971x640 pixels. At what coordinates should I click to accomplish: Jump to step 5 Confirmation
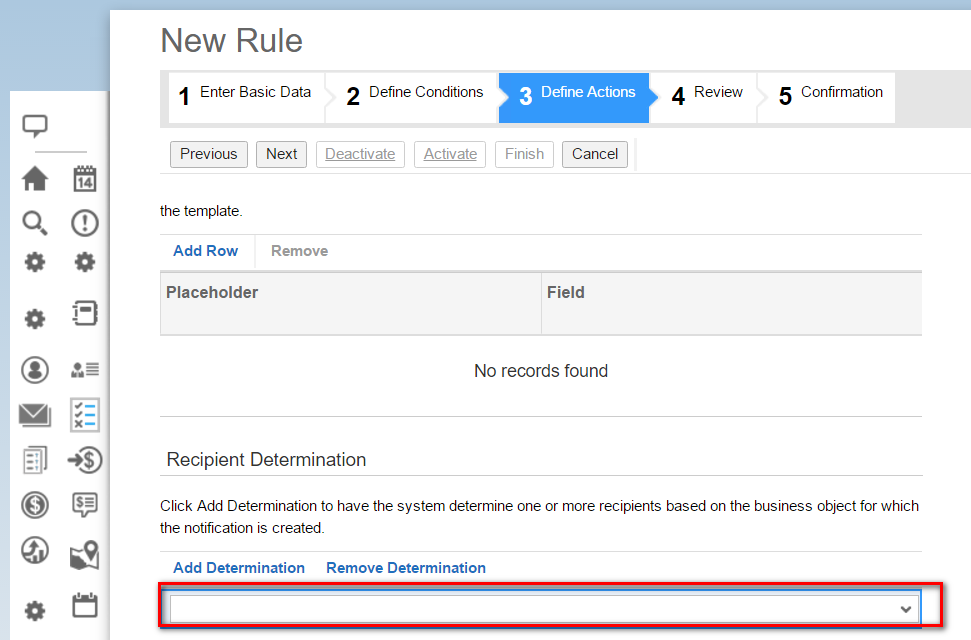[x=828, y=97]
